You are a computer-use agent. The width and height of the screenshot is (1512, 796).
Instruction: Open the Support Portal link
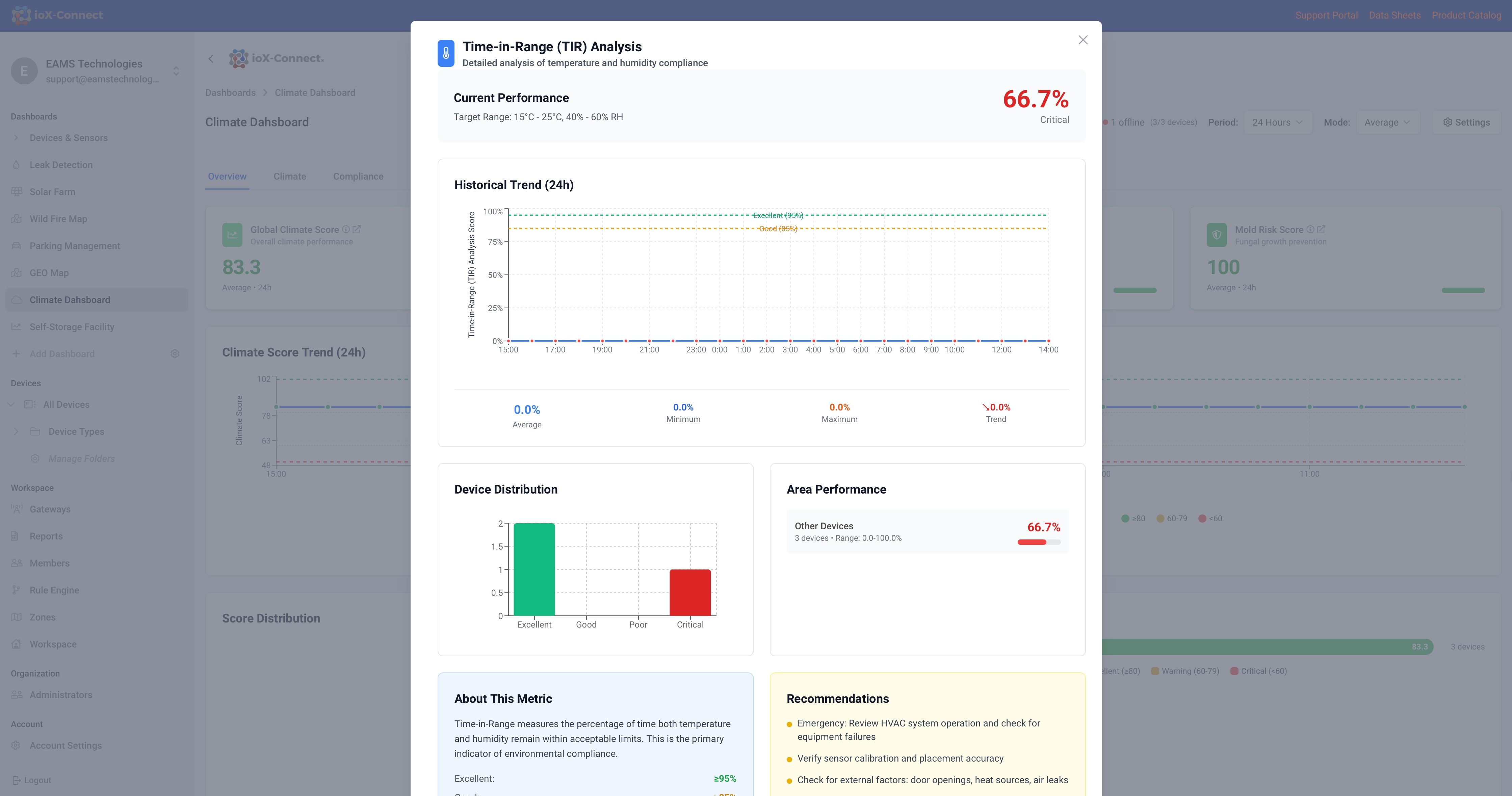(x=1326, y=15)
